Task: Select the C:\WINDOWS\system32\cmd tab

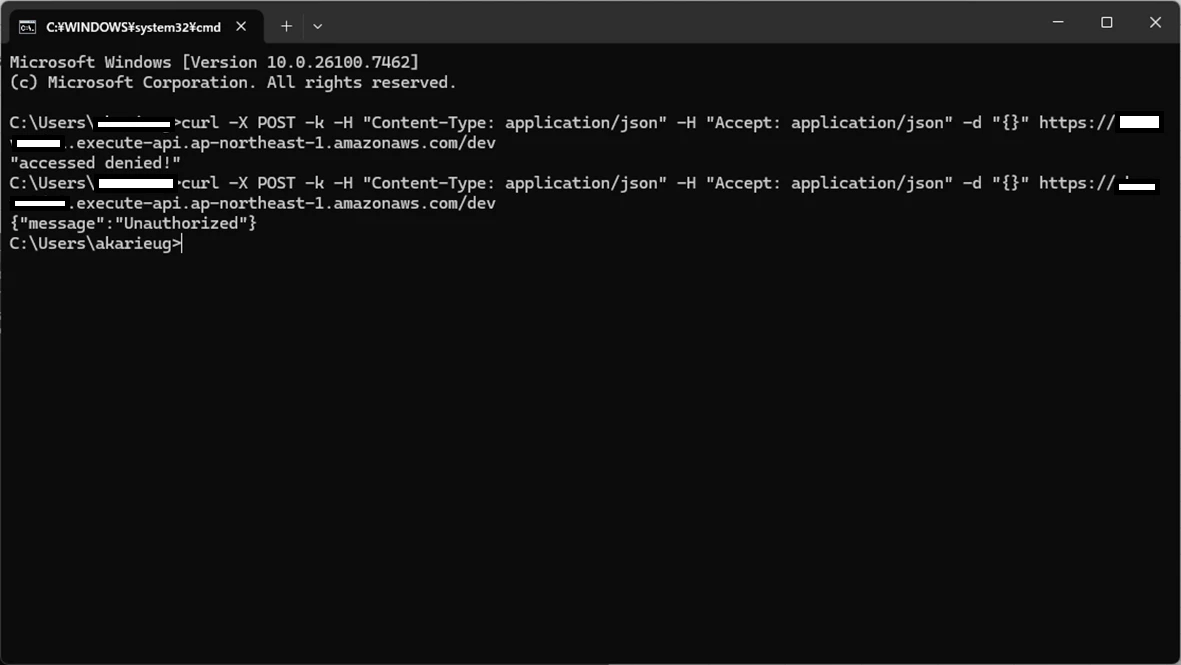Action: [x=136, y=26]
